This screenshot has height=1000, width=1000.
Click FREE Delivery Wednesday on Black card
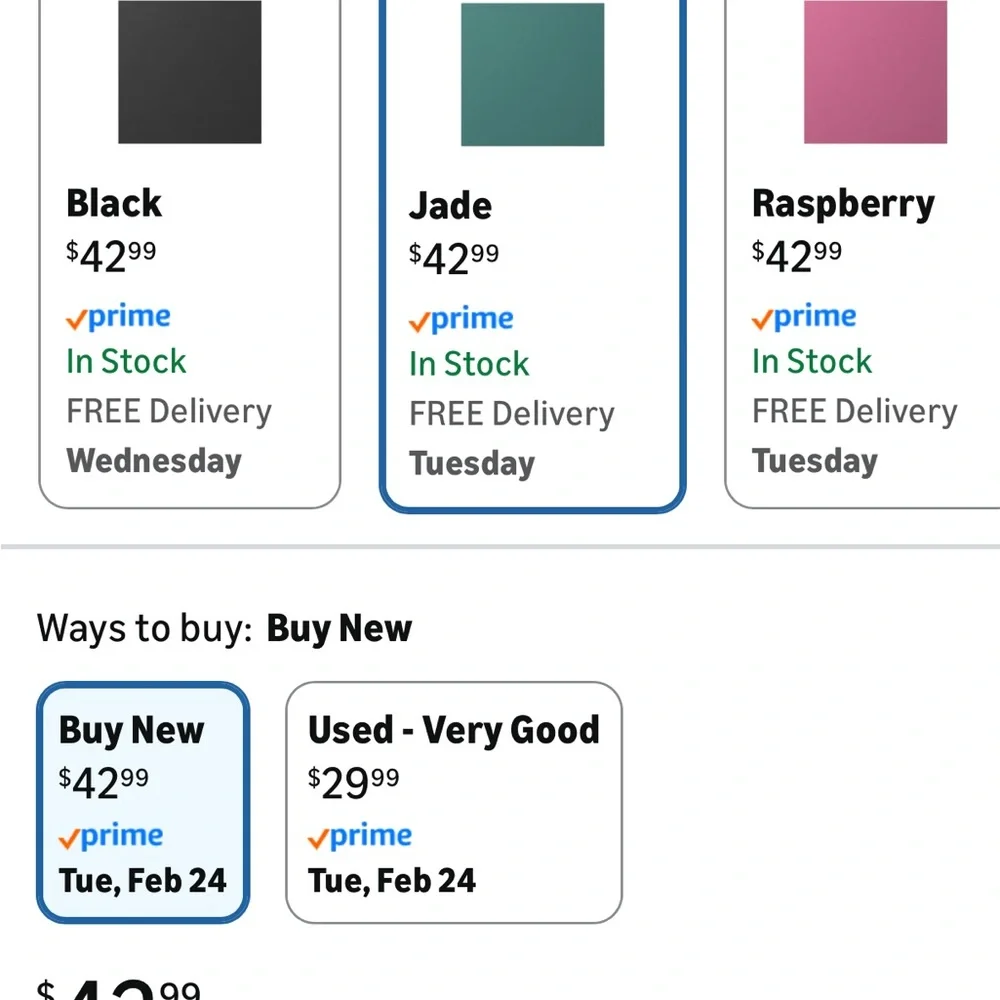tap(169, 436)
